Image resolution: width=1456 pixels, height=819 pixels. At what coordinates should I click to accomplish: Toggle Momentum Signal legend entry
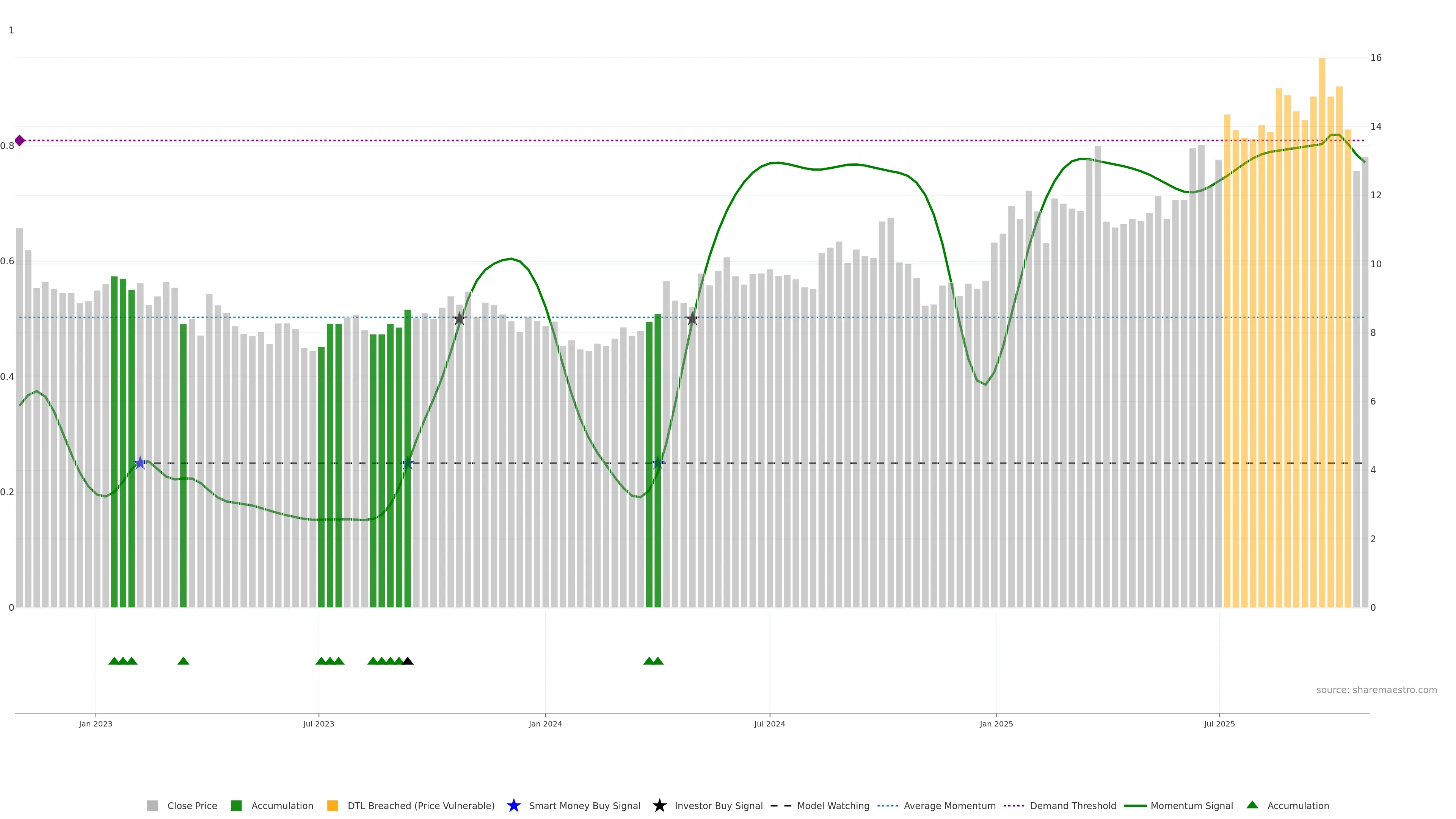[x=1191, y=806]
